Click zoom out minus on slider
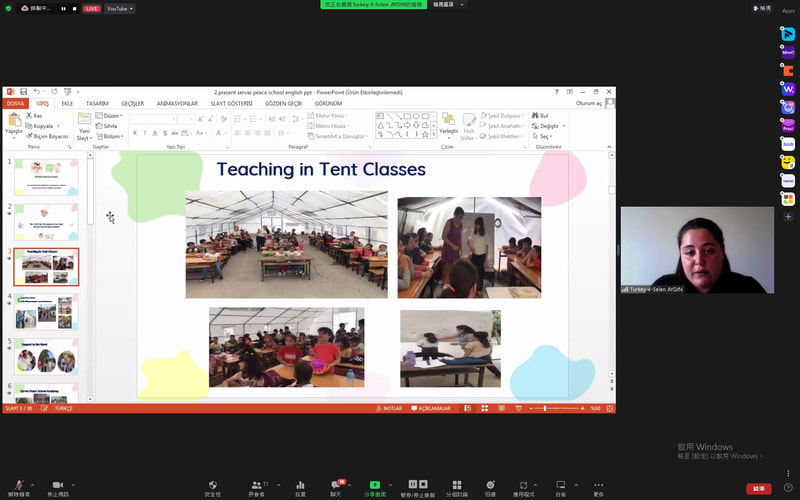Viewport: 800px width, 500px height. point(531,408)
